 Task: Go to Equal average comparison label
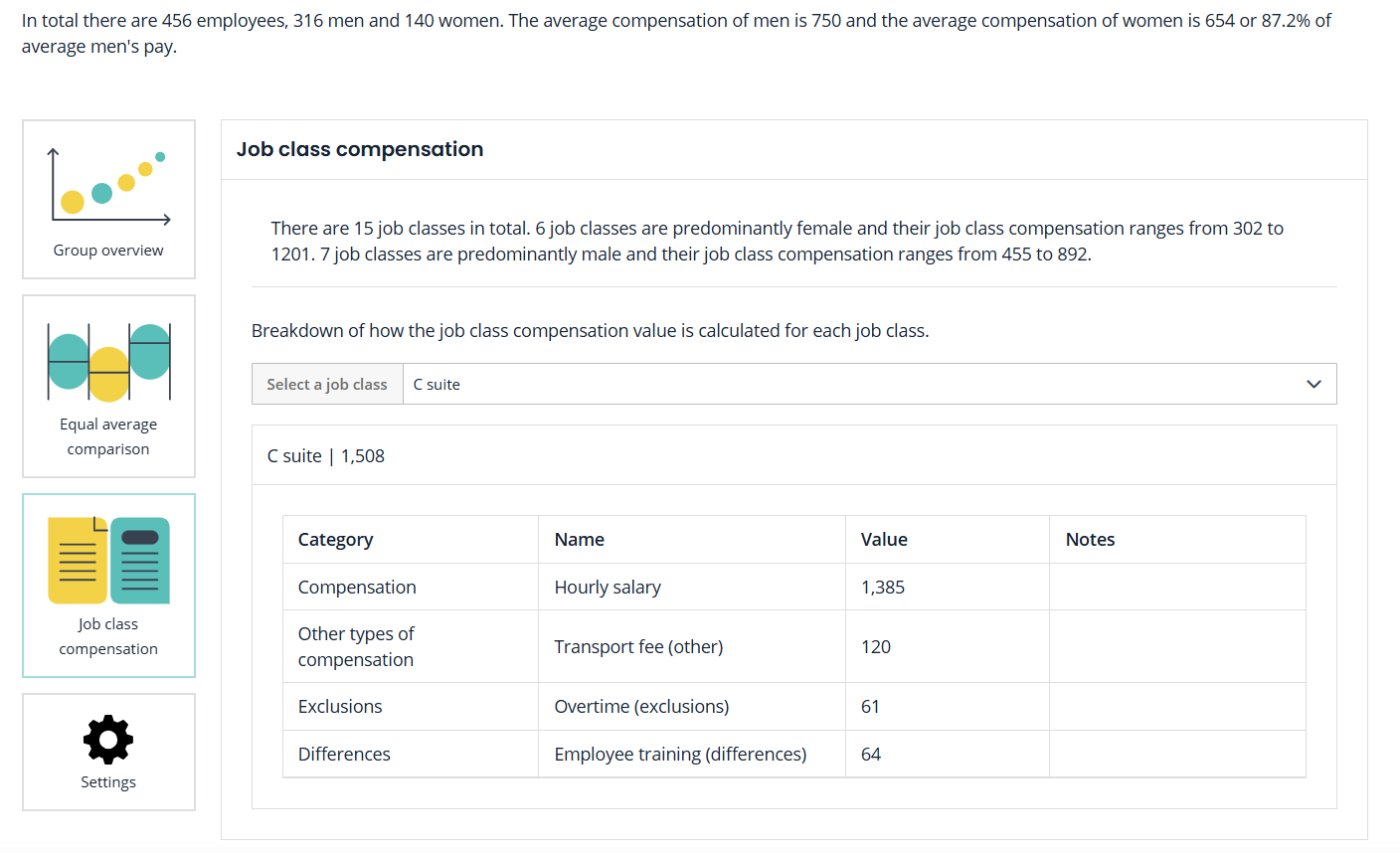tap(108, 436)
